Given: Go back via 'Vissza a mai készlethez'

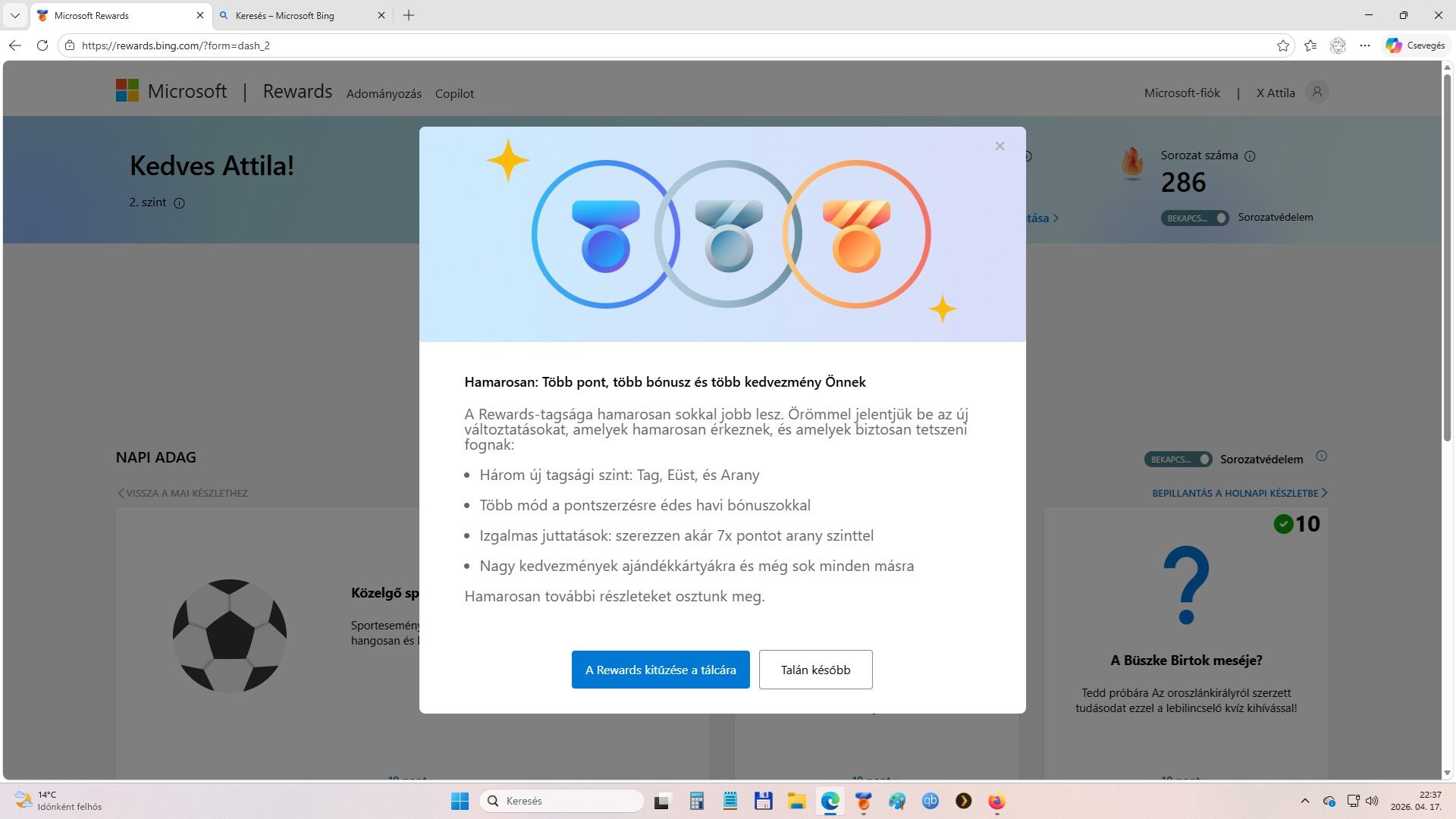Looking at the screenshot, I should coord(183,493).
